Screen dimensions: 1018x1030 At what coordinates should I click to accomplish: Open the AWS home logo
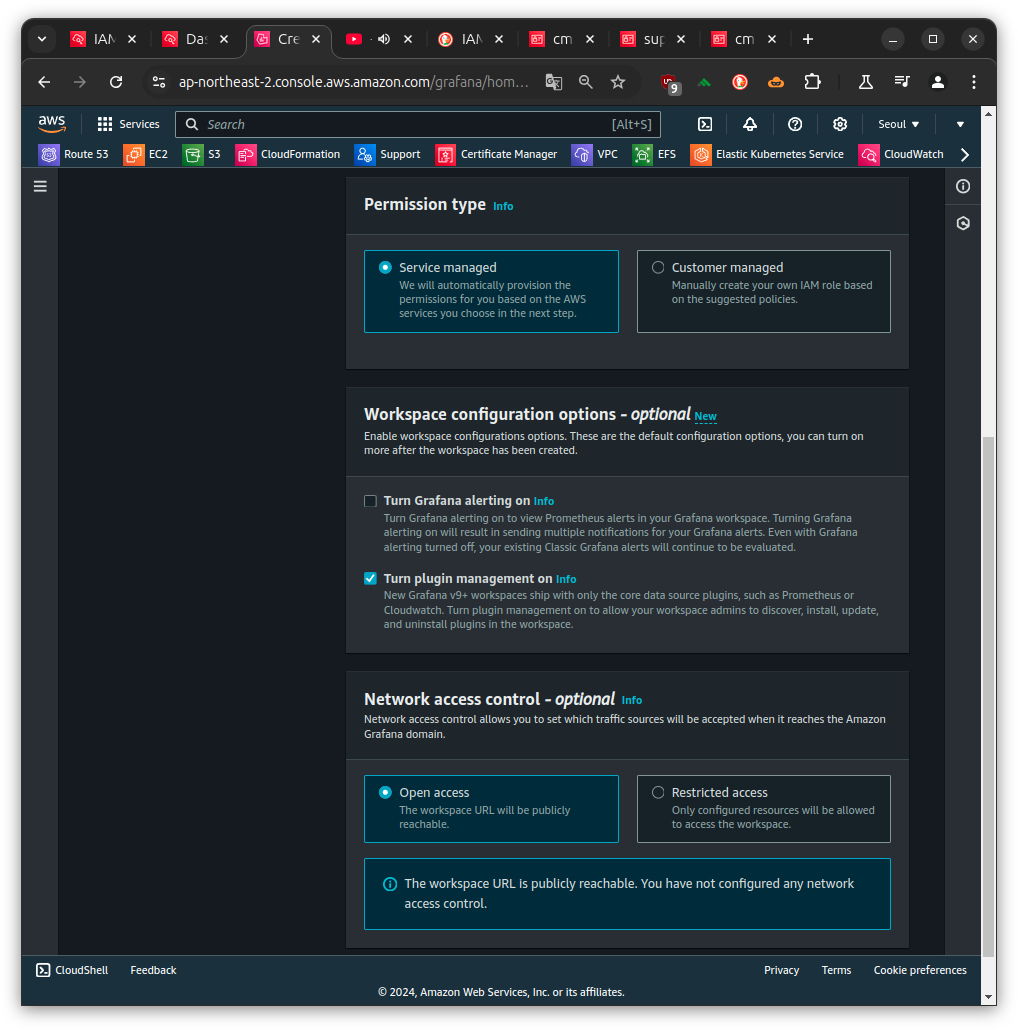(52, 123)
